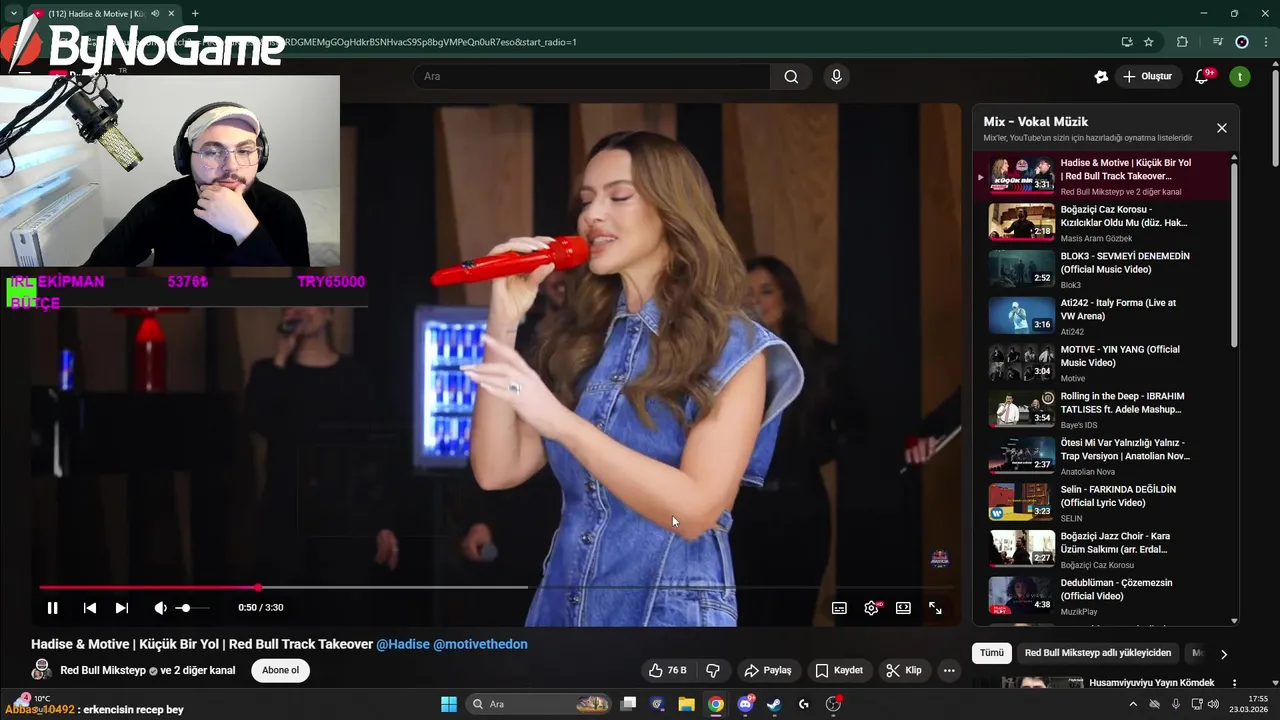Play Selin - FARKINDA DEĞİLDİN lyric video
The width and height of the screenshot is (1280, 720).
(1102, 503)
